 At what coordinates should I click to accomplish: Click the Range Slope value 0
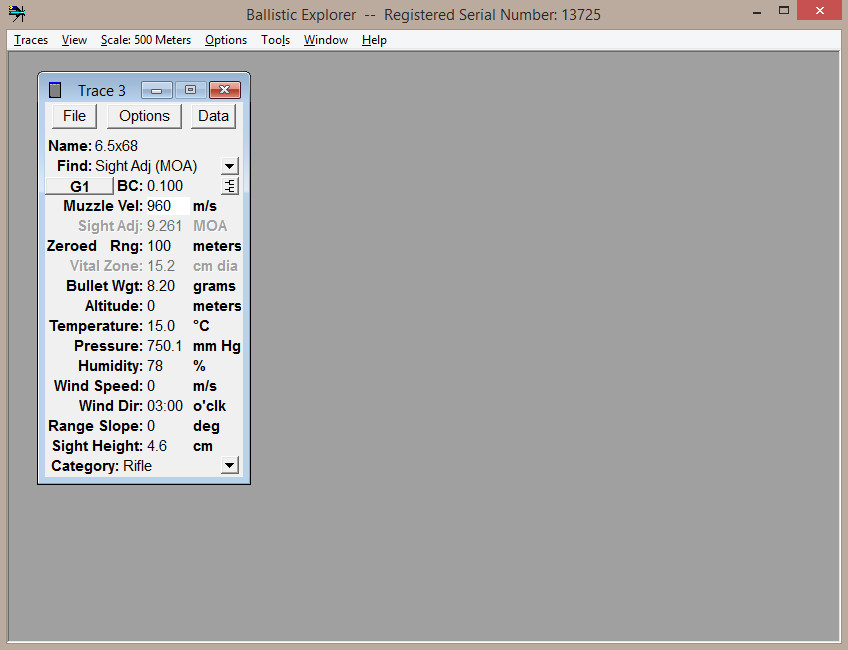[x=151, y=426]
